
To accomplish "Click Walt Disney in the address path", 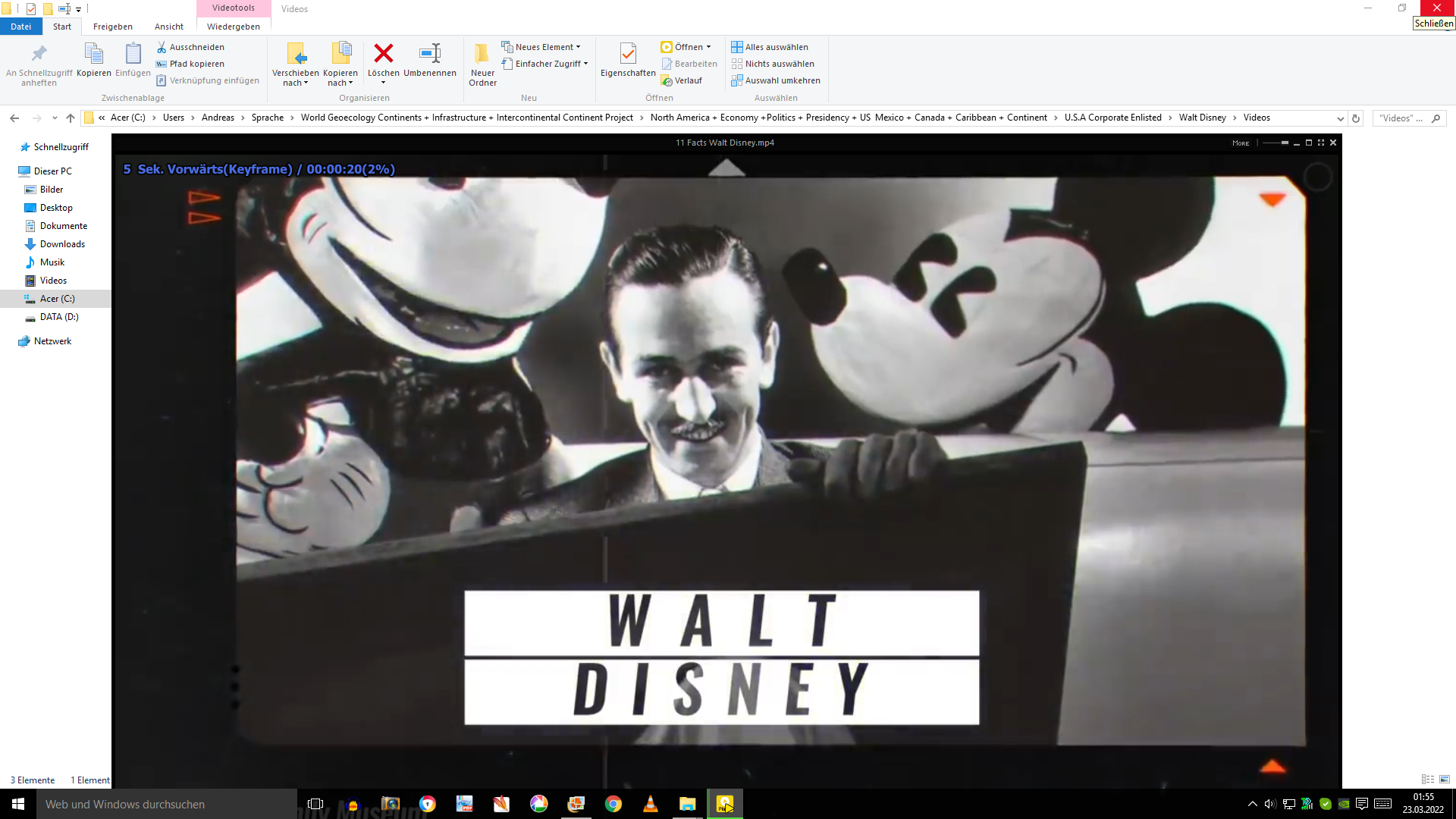I will pyautogui.click(x=1202, y=118).
